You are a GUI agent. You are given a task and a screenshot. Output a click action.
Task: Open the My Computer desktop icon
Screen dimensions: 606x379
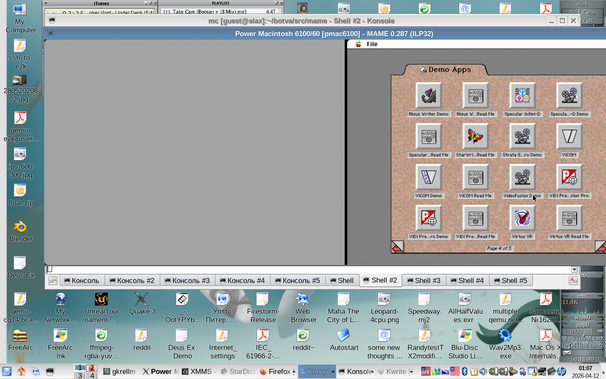(20, 19)
